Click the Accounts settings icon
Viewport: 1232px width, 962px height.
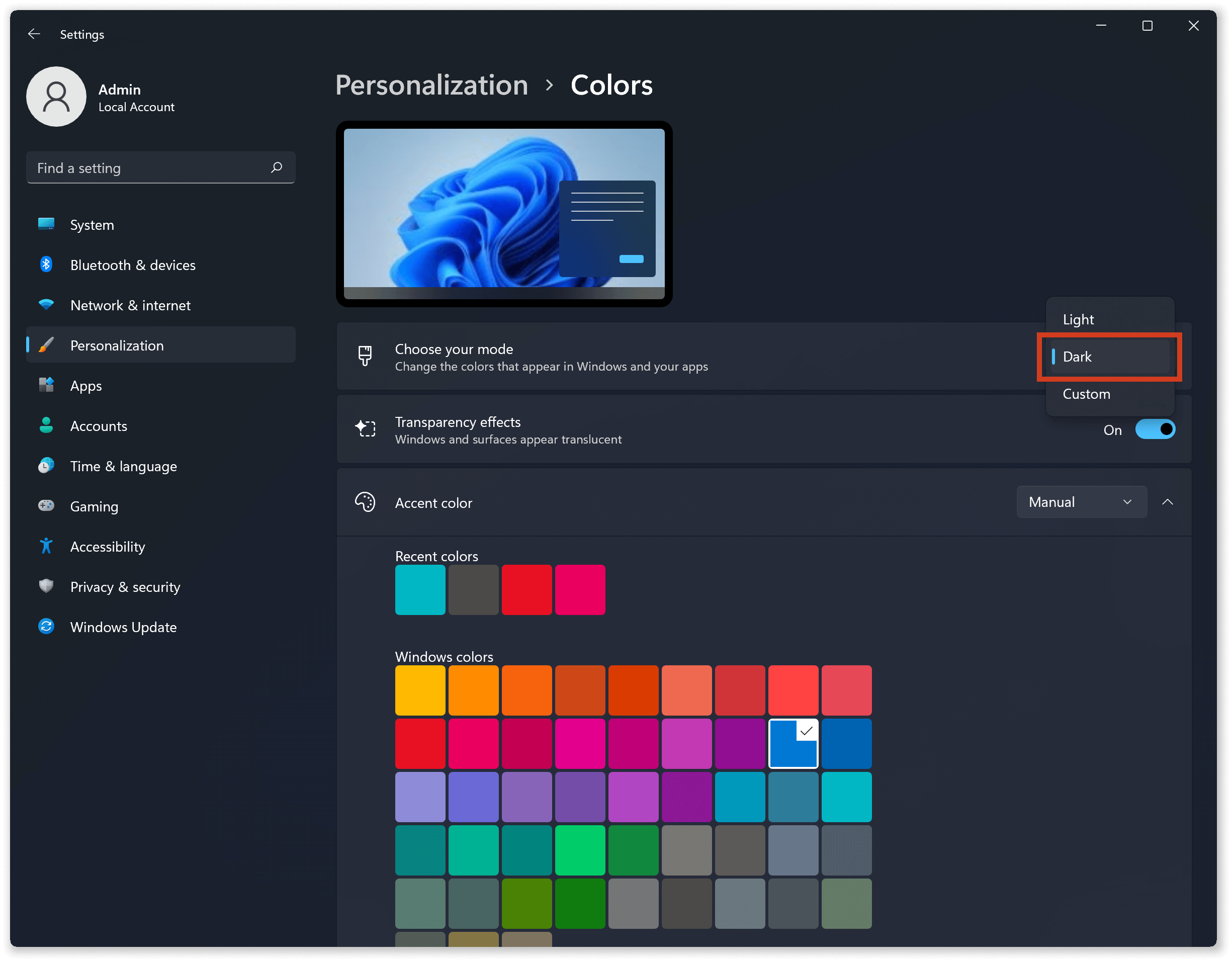click(47, 426)
